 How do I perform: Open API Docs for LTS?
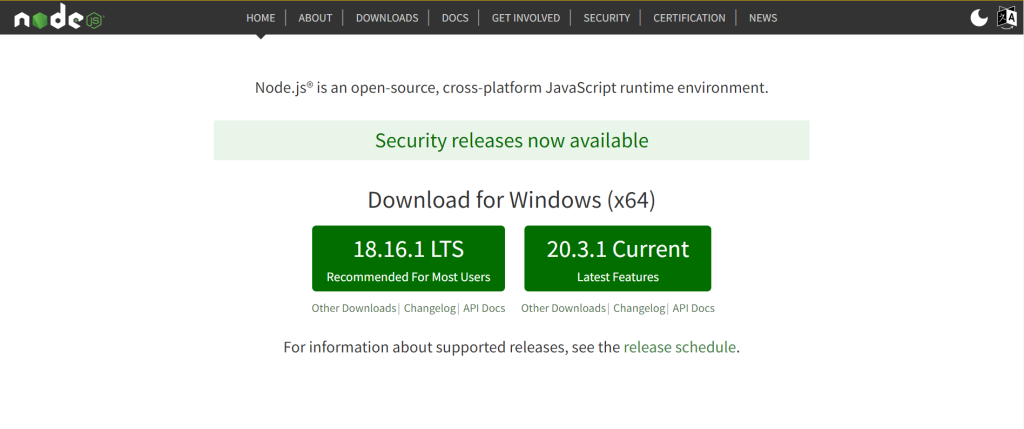coord(484,308)
